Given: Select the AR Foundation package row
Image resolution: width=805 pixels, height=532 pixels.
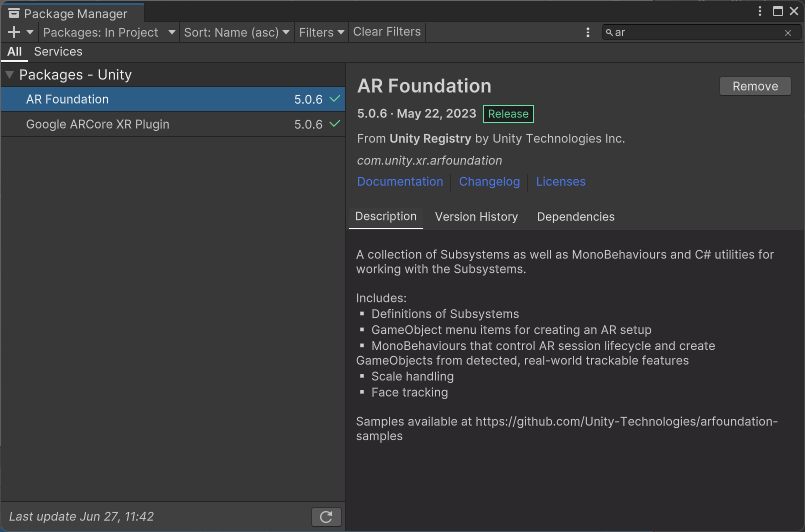Looking at the screenshot, I should (173, 99).
